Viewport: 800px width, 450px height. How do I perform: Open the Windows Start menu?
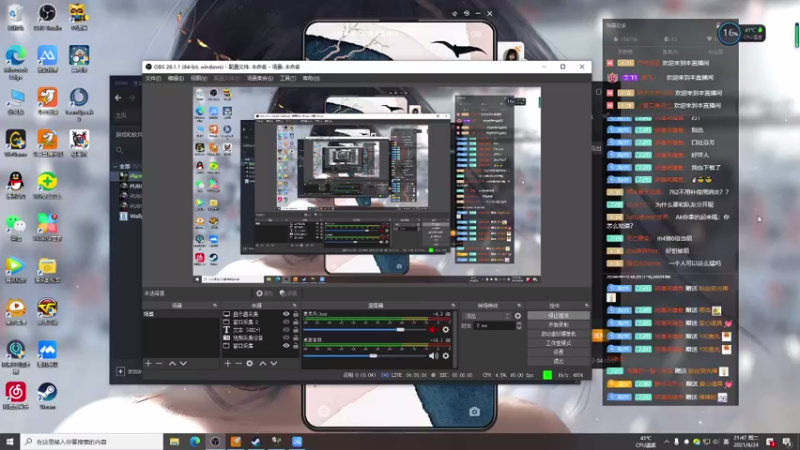[10, 441]
